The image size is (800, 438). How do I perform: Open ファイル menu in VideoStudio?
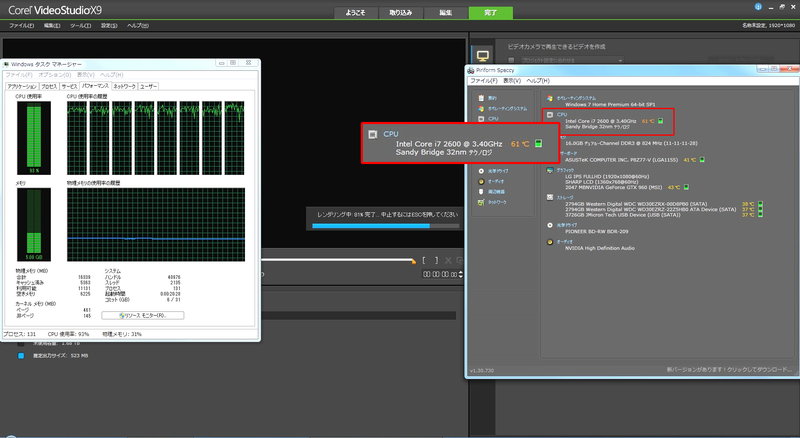pos(21,26)
